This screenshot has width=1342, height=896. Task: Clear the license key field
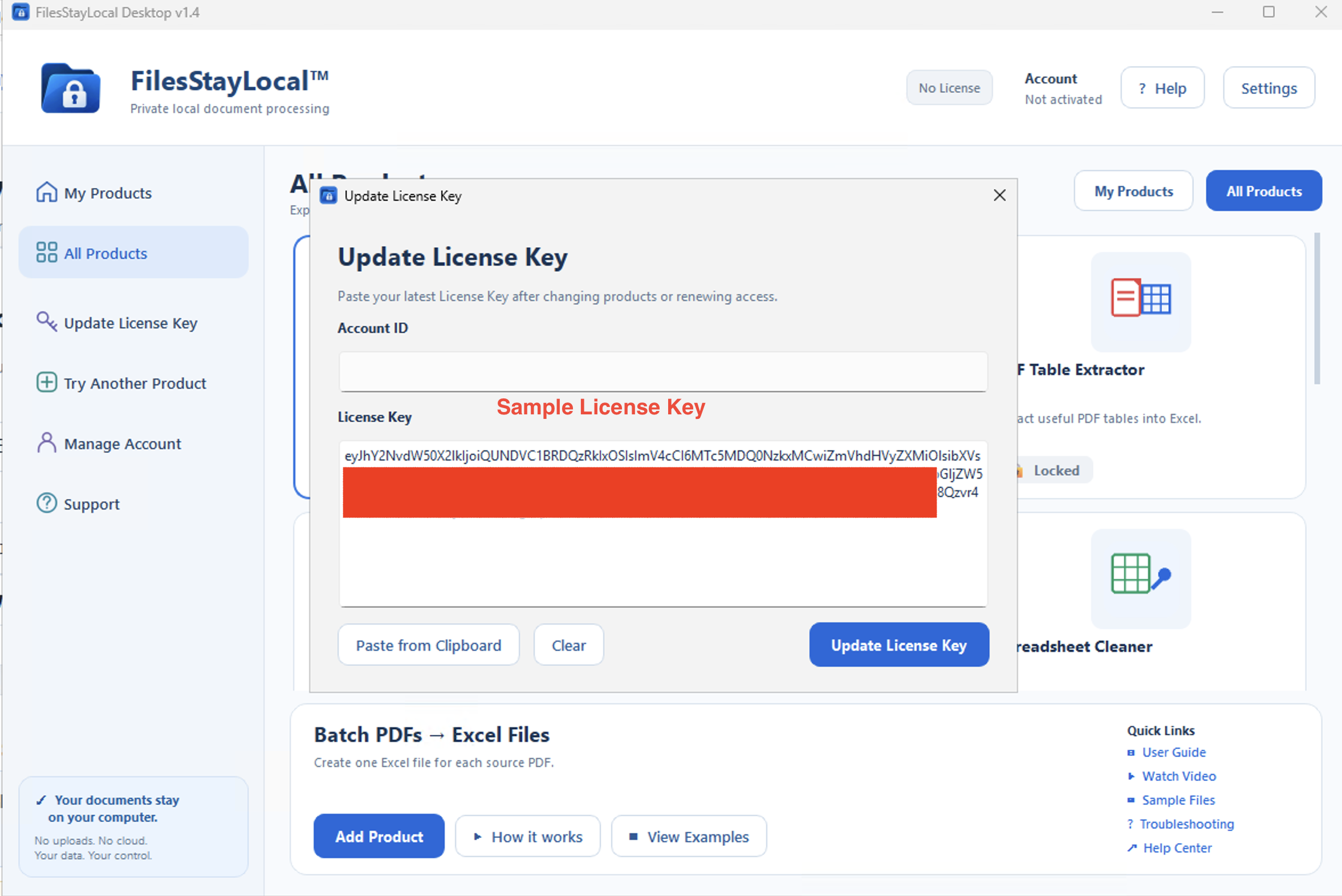(x=568, y=645)
